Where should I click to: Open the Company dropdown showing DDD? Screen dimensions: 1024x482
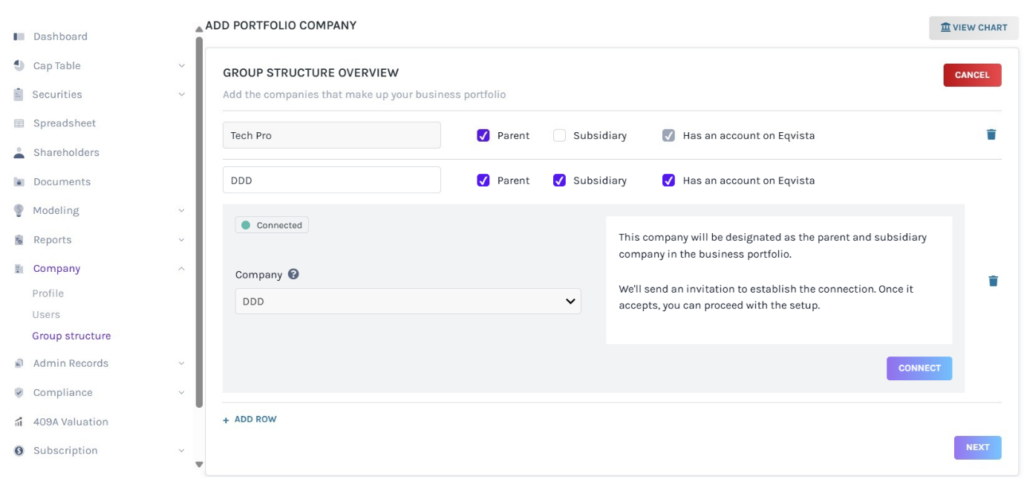coord(407,301)
